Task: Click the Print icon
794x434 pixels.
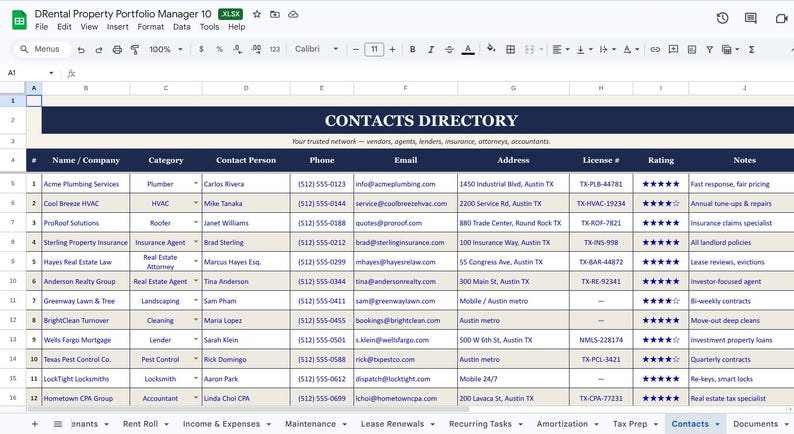Action: 117,50
